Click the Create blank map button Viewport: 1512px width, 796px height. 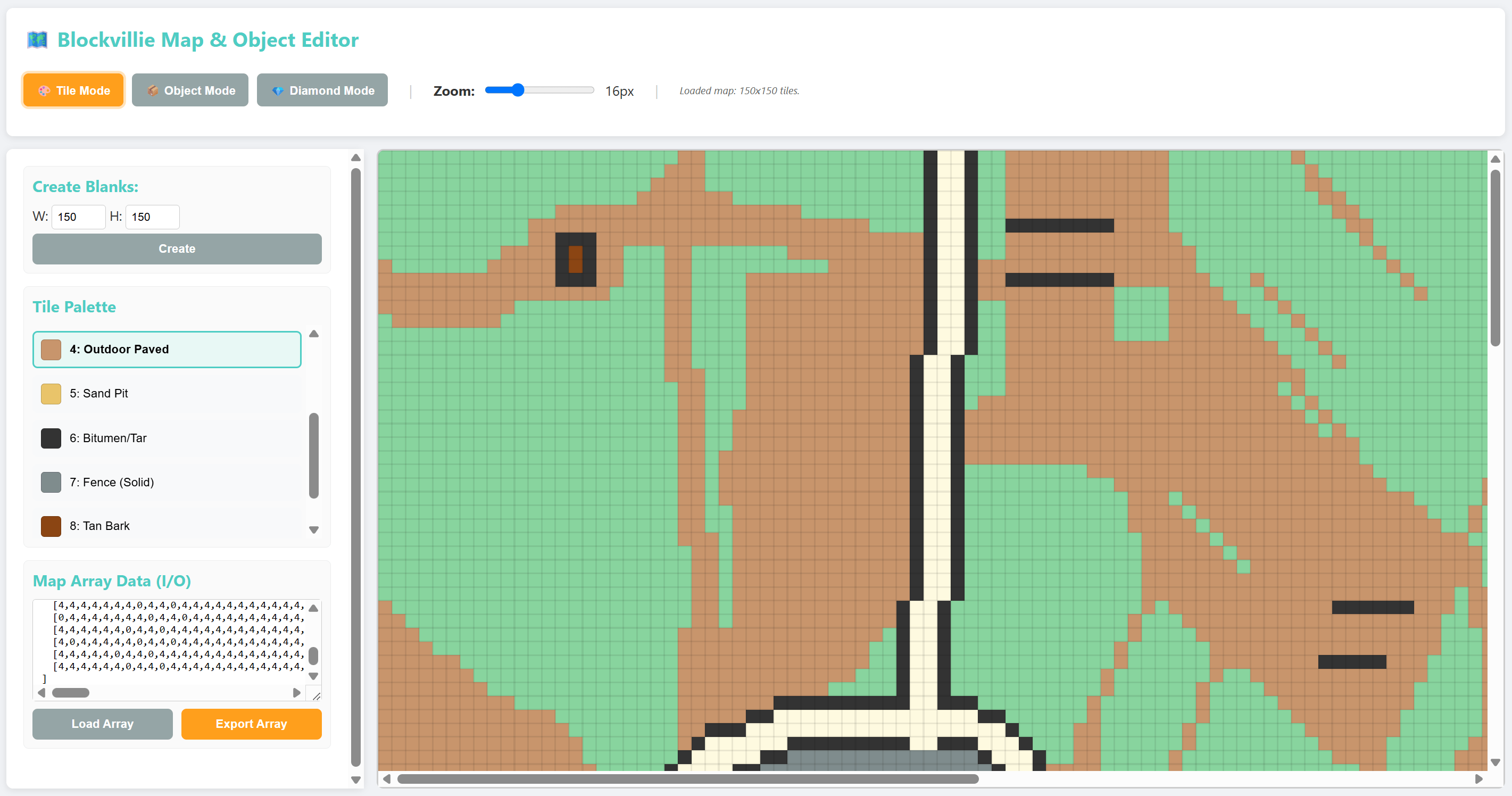click(x=177, y=249)
